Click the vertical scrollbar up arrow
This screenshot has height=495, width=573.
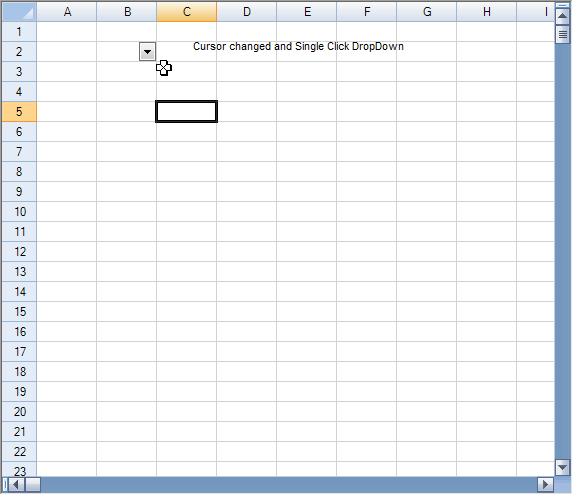(563, 16)
